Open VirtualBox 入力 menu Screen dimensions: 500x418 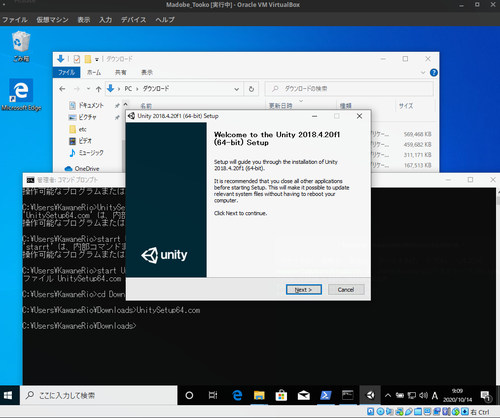coord(105,20)
